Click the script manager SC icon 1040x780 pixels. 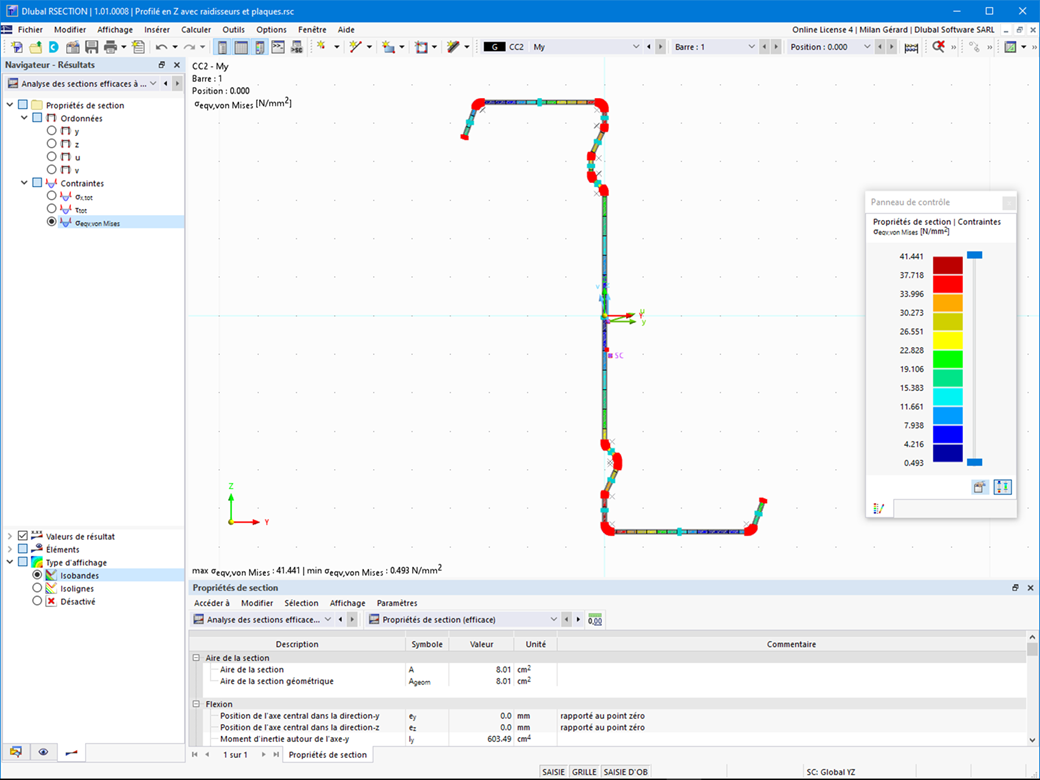[296, 47]
